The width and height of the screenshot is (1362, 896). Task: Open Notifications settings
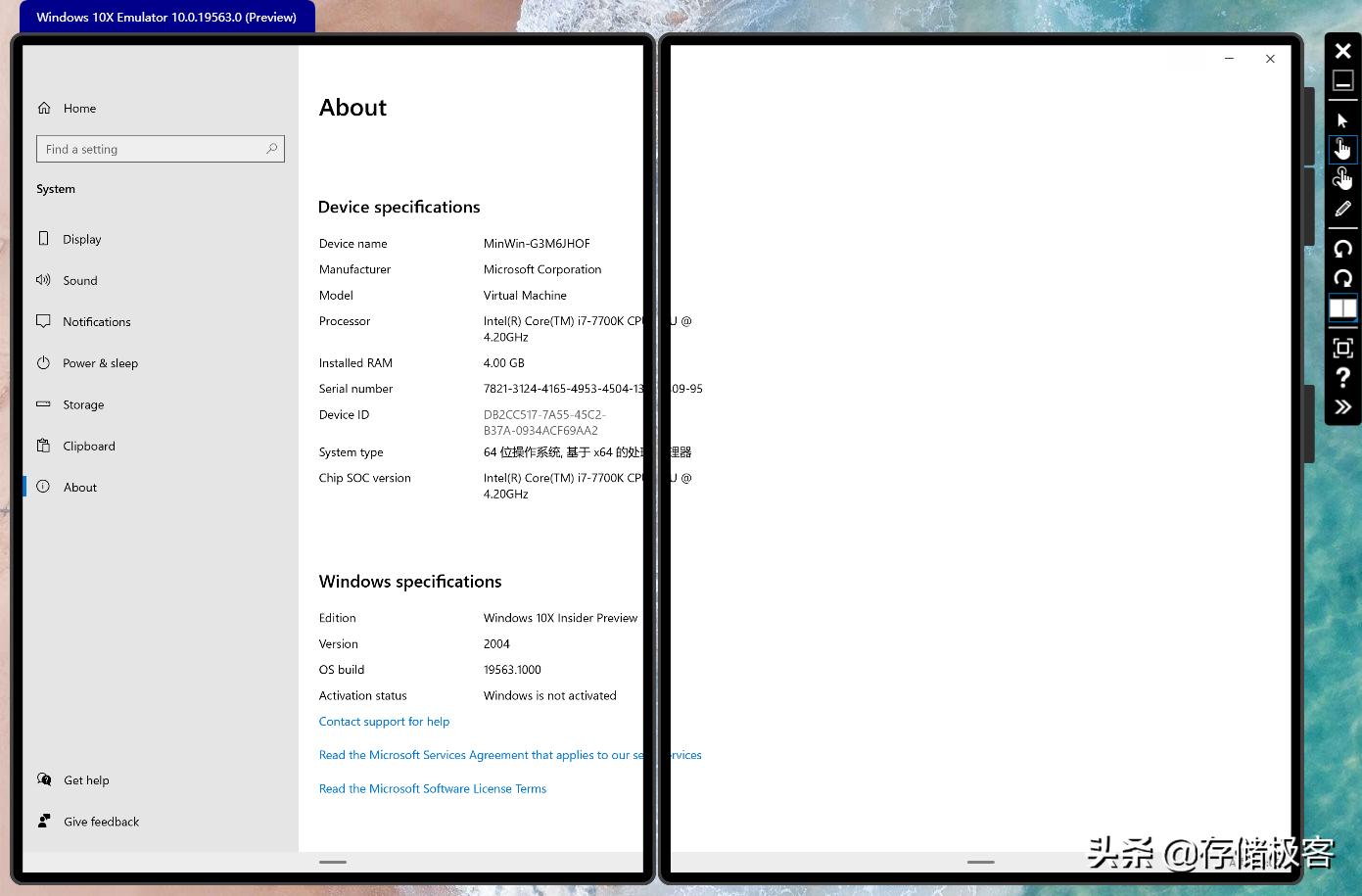point(96,322)
